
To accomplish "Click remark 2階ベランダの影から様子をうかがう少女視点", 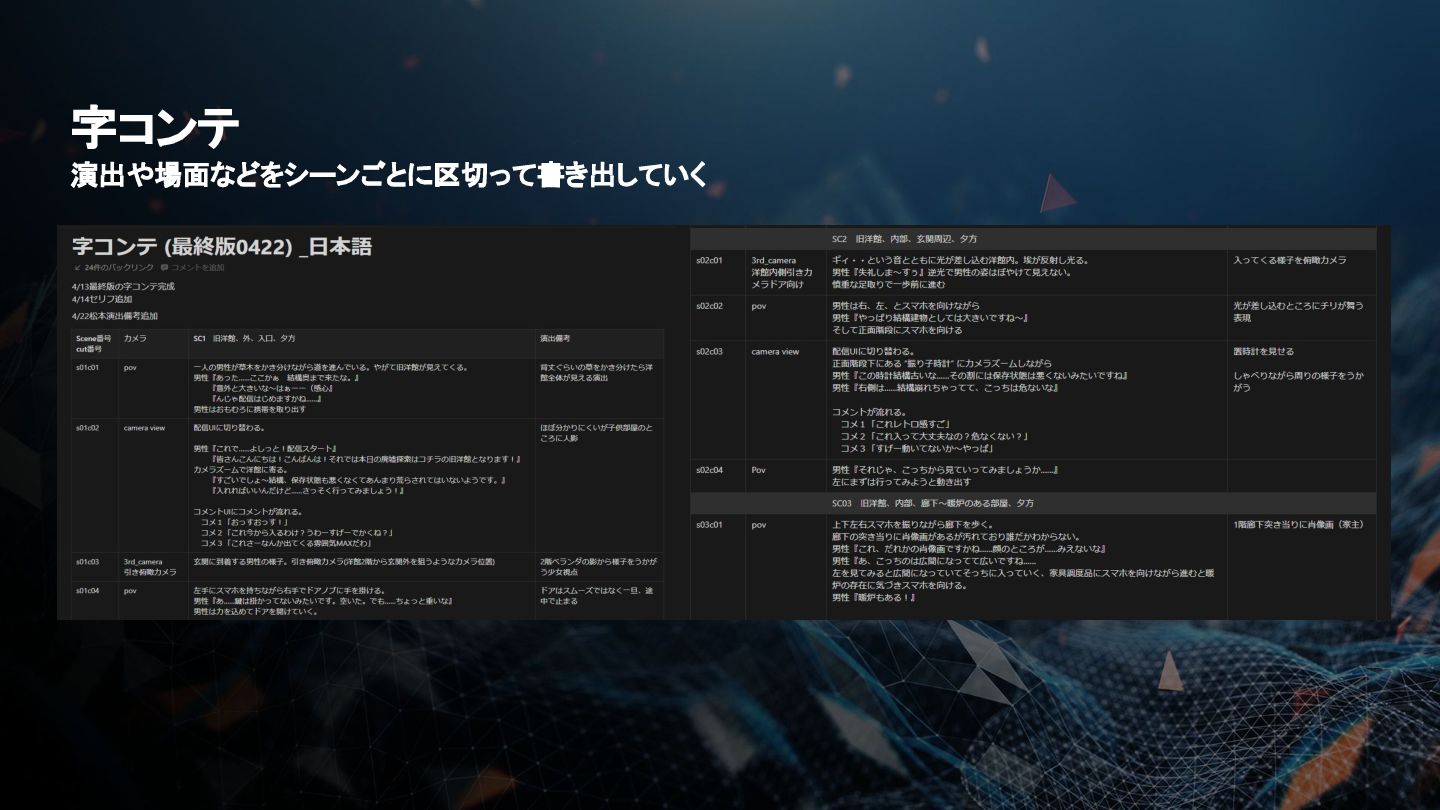I will click(x=598, y=567).
